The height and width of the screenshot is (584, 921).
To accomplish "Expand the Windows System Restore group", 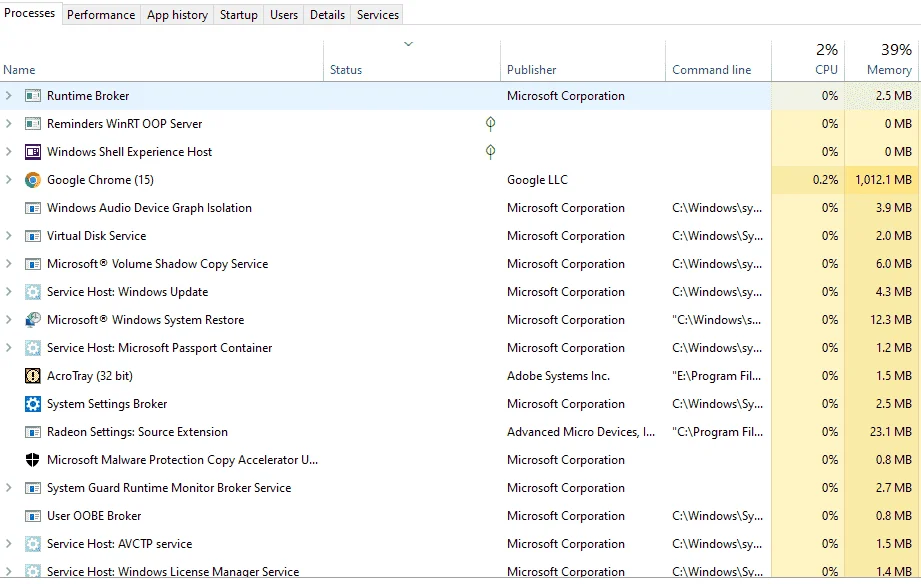I will coord(8,320).
